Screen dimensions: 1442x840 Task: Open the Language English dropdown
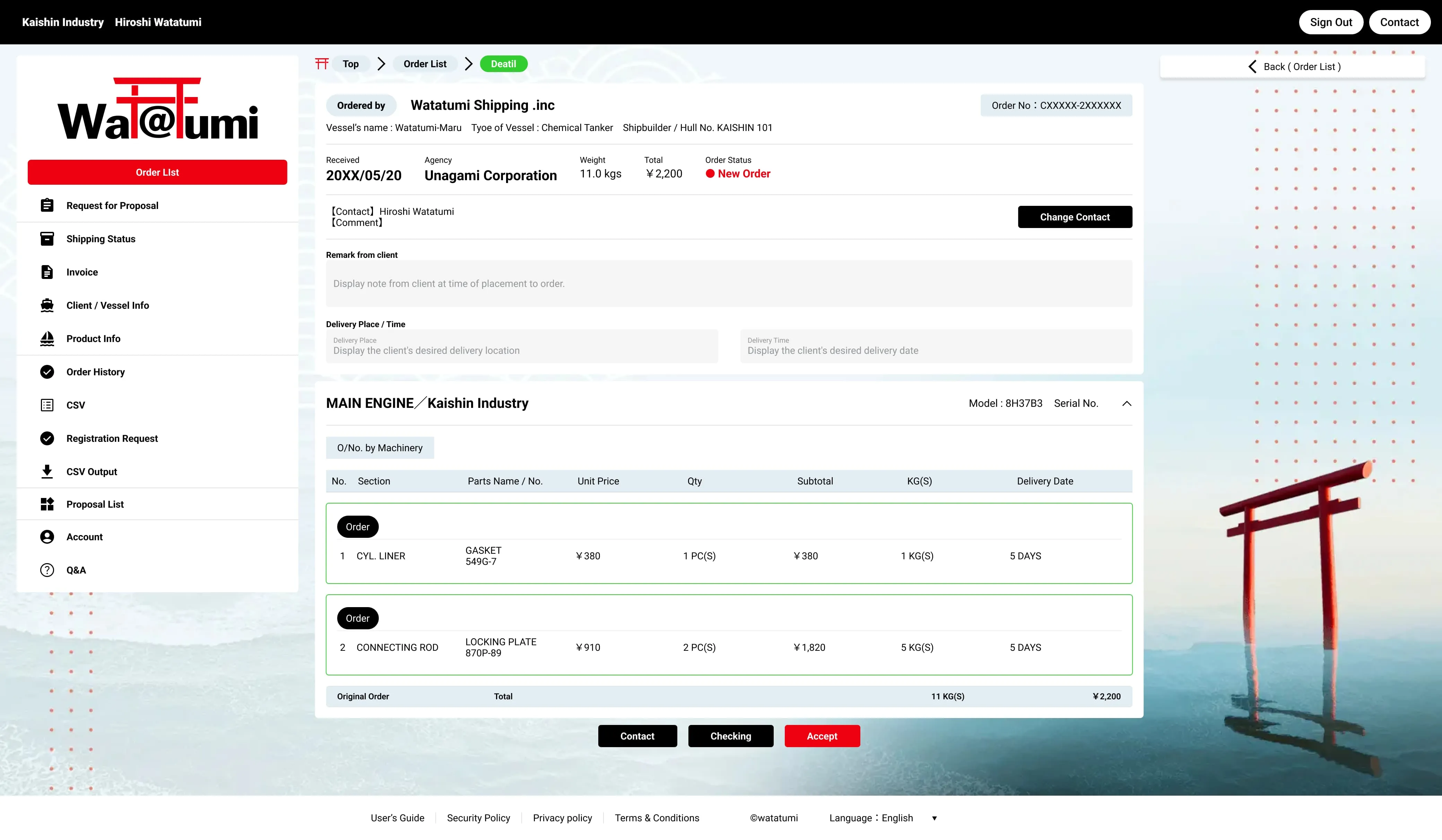pos(935,818)
